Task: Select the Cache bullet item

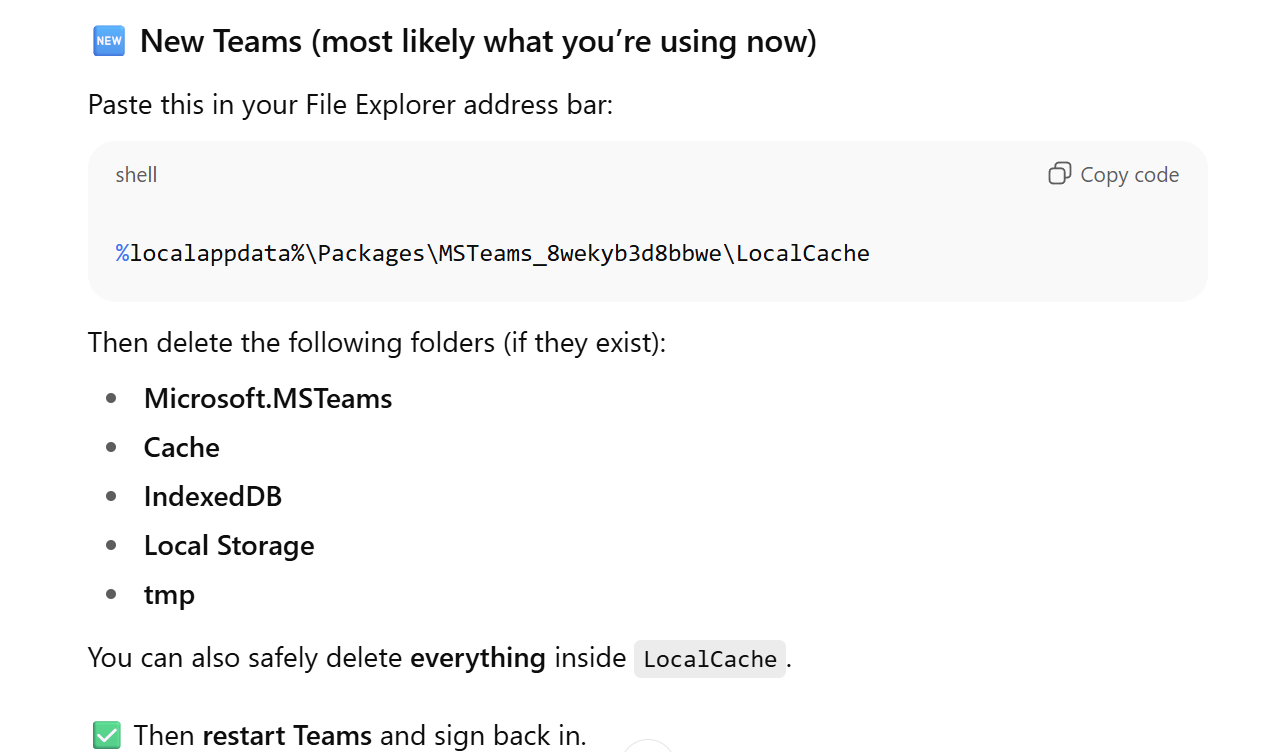Action: tap(181, 448)
